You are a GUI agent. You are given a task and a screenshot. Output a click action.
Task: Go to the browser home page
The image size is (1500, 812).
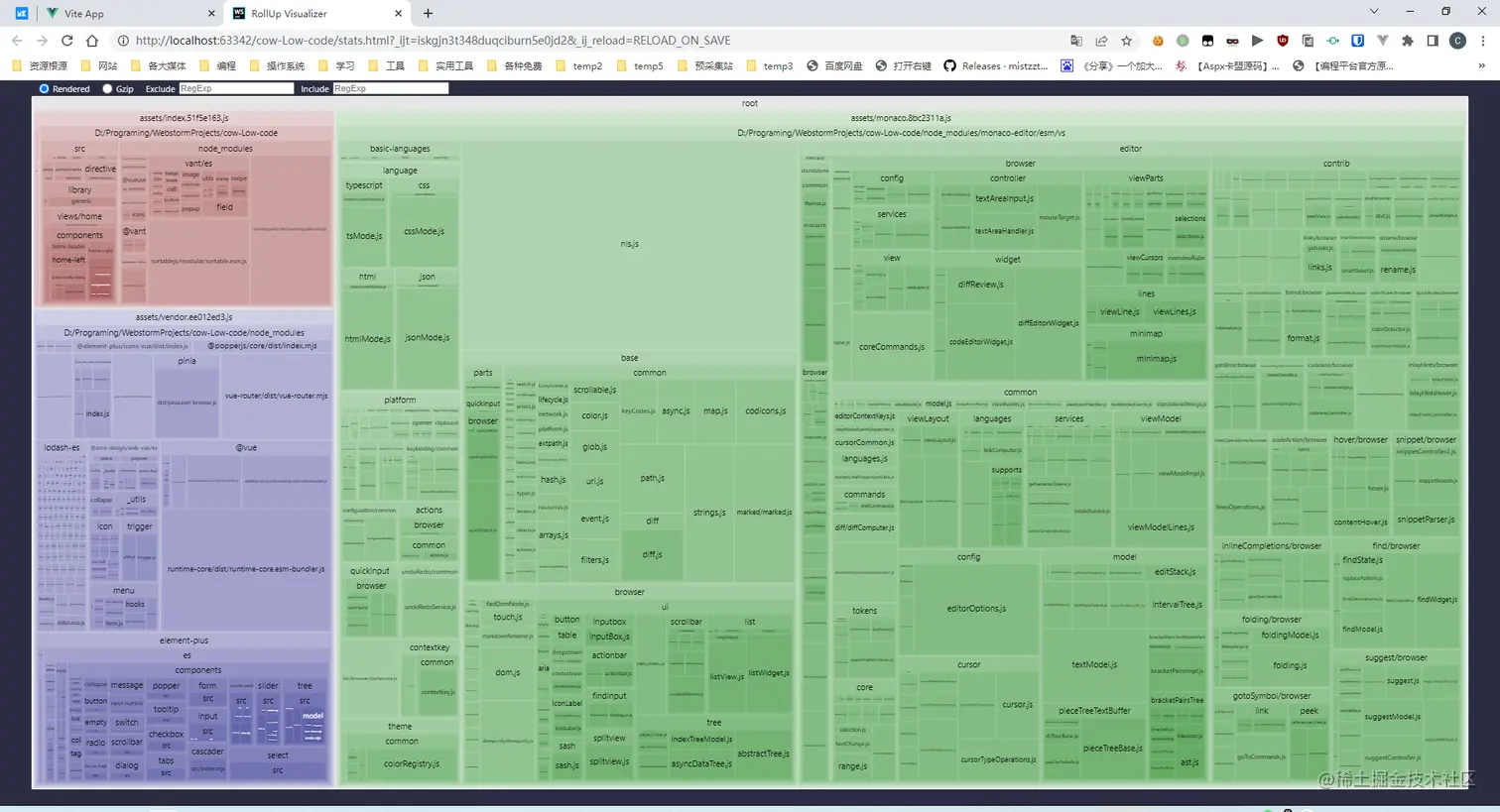pos(92,41)
